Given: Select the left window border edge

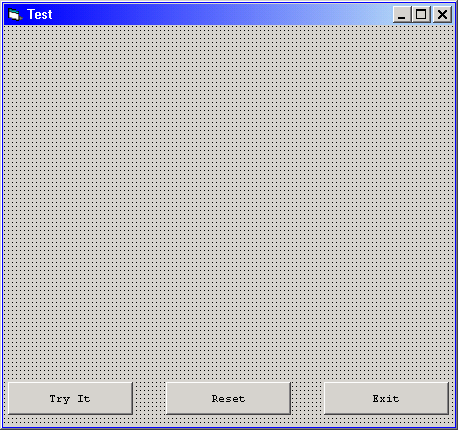Looking at the screenshot, I should (x=2, y=215).
